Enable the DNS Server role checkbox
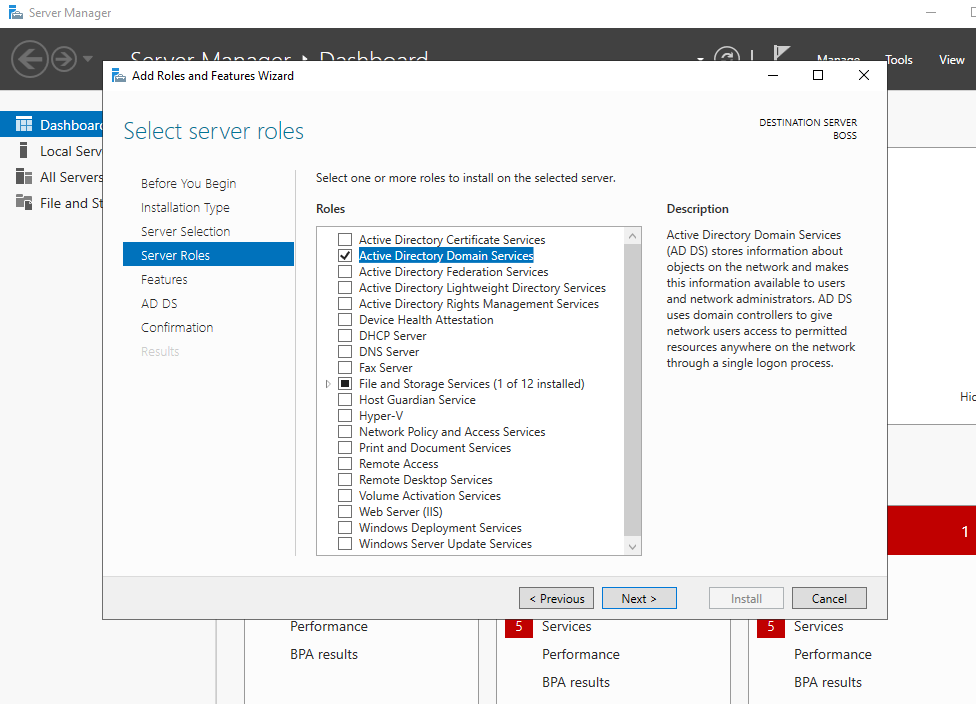Image resolution: width=976 pixels, height=704 pixels. coord(345,352)
